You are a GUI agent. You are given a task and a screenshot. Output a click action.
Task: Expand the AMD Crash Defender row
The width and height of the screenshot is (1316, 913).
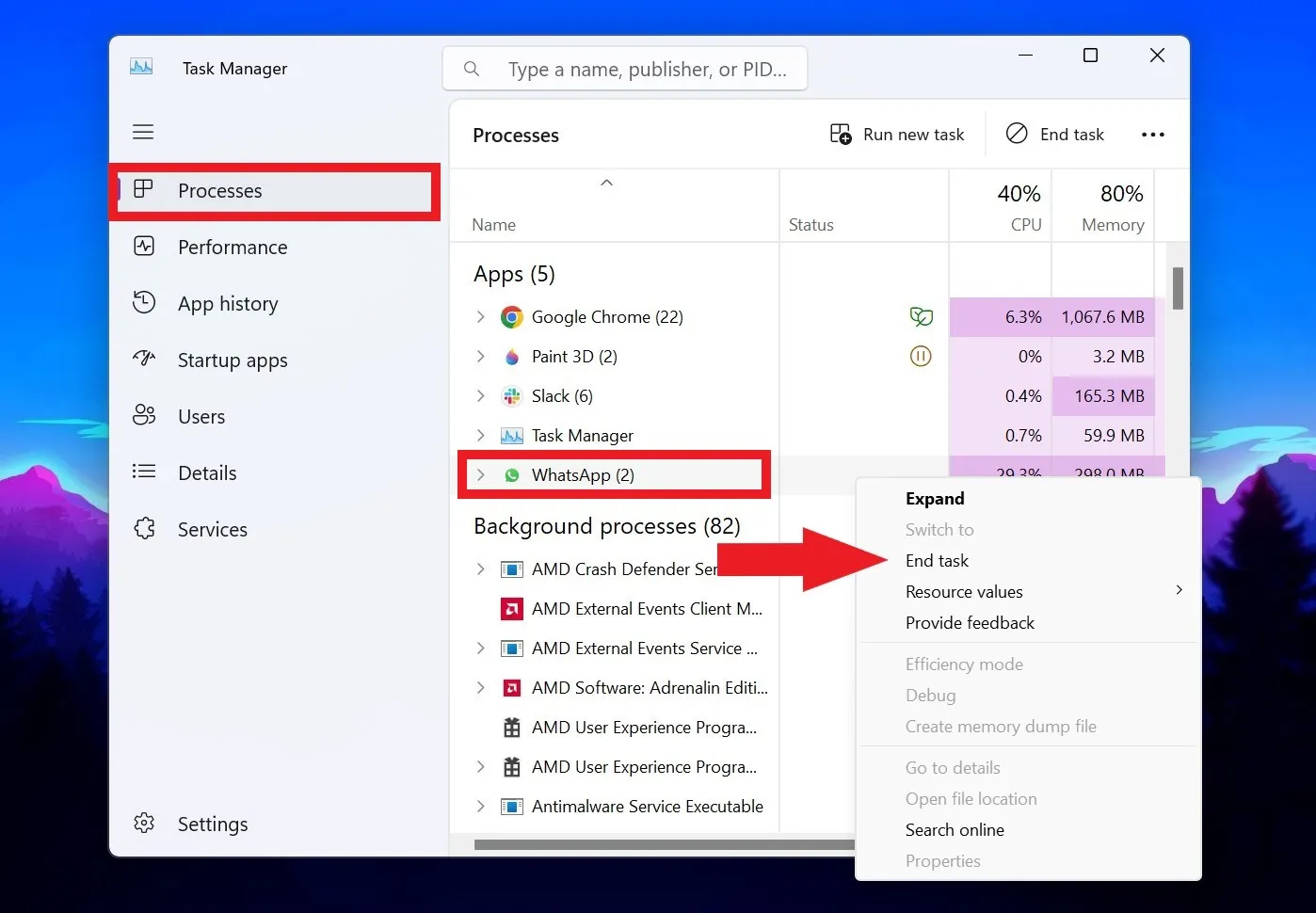click(x=481, y=569)
